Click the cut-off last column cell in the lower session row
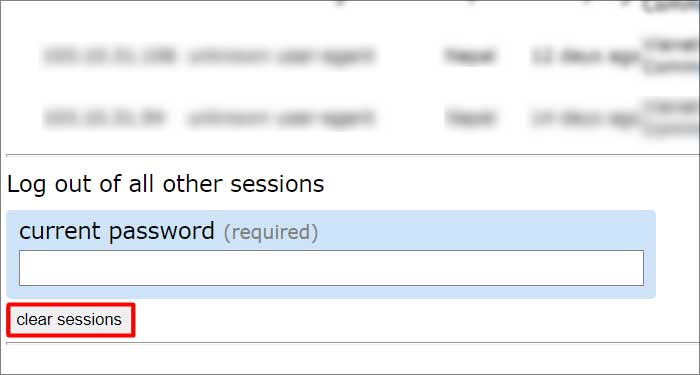Viewport: 700px width, 375px height. pos(671,118)
